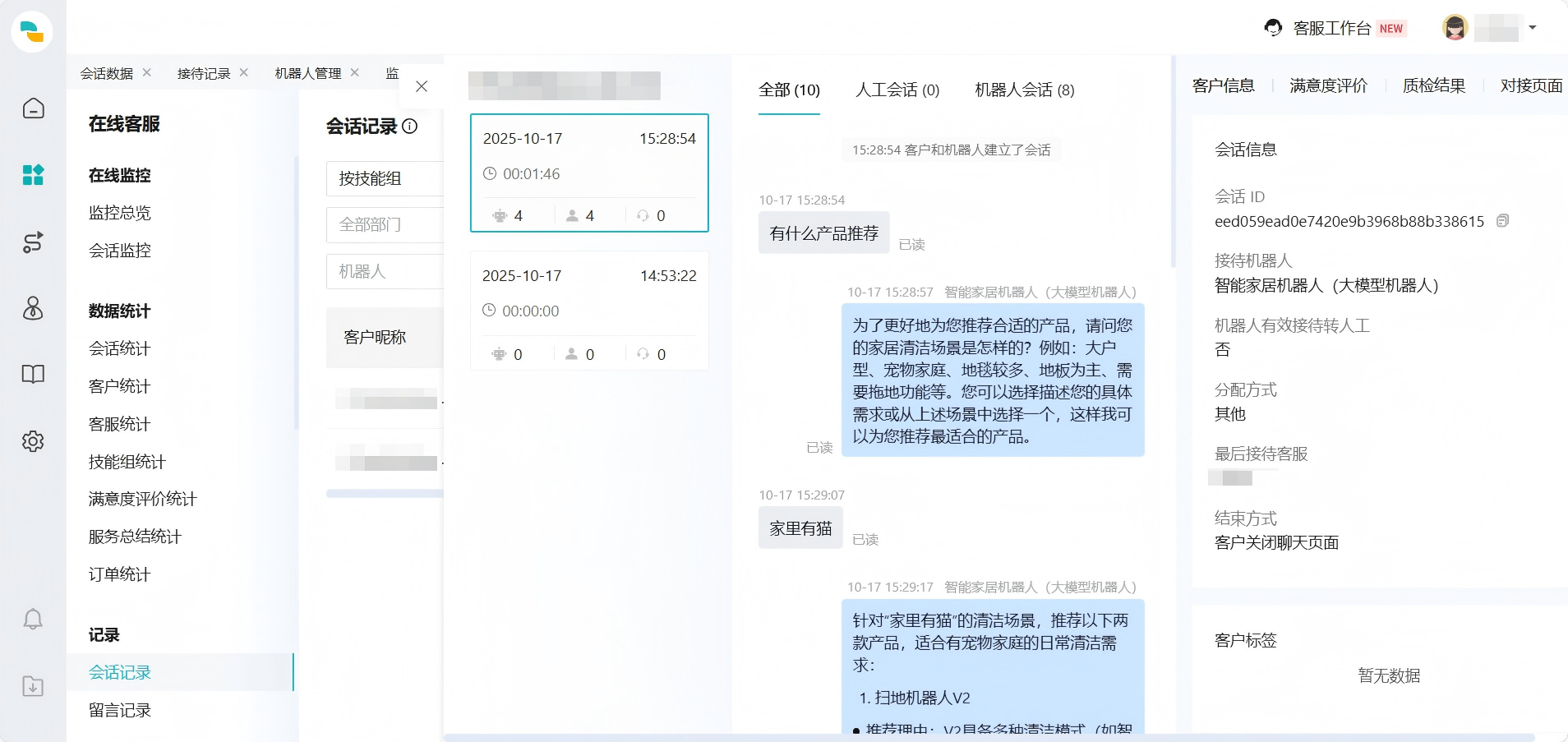This screenshot has width=1568, height=742.
Task: Select the teal dashboard grid icon
Action: (x=33, y=175)
